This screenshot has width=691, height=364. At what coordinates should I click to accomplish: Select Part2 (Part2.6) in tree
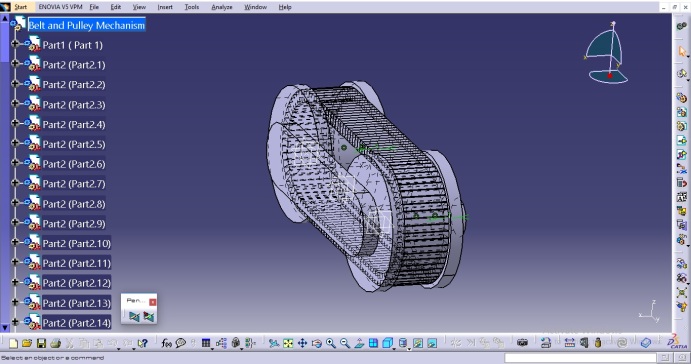pos(74,164)
